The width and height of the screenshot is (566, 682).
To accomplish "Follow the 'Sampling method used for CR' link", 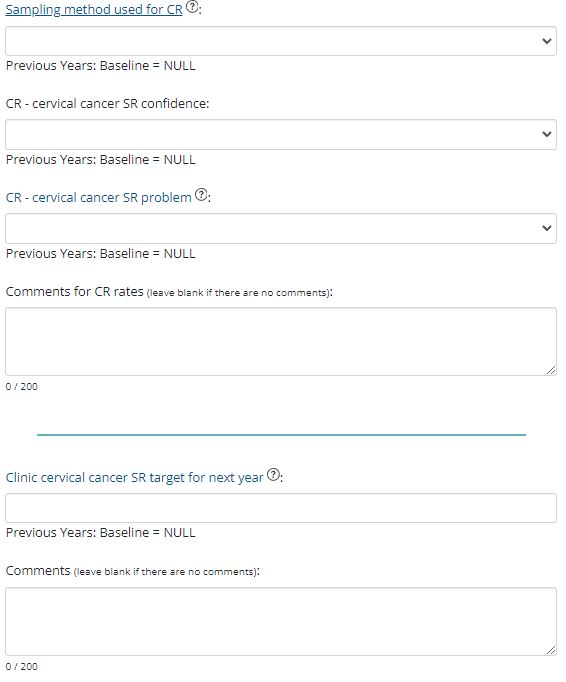I will (94, 10).
